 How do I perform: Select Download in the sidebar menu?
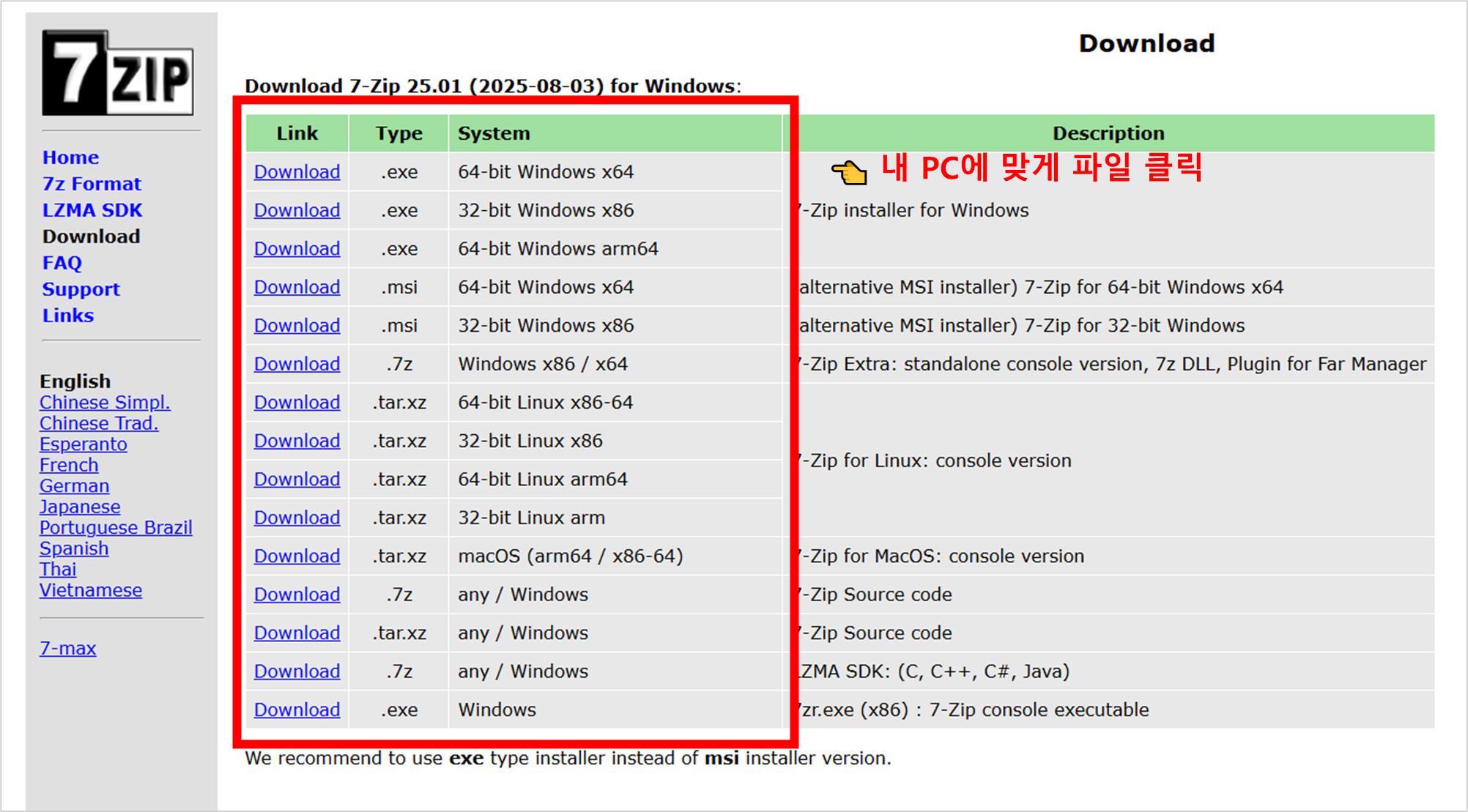[x=91, y=236]
